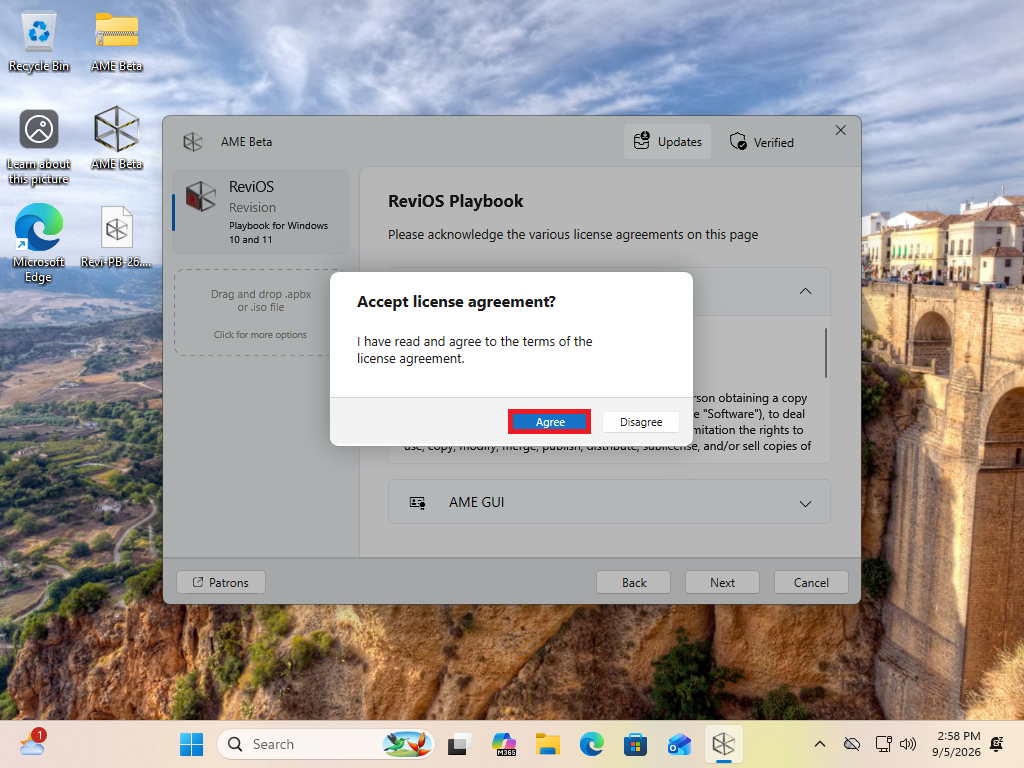Select the Microsoft Edge desktop shortcut
Image resolution: width=1024 pixels, height=768 pixels.
(39, 243)
